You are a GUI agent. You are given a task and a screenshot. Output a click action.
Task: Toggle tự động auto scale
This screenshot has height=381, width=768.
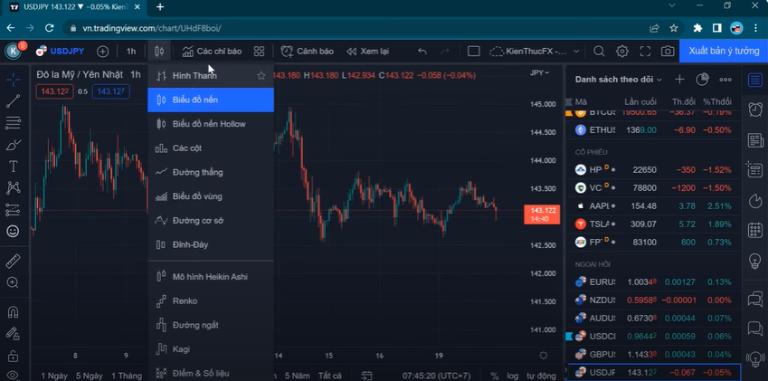point(541,376)
